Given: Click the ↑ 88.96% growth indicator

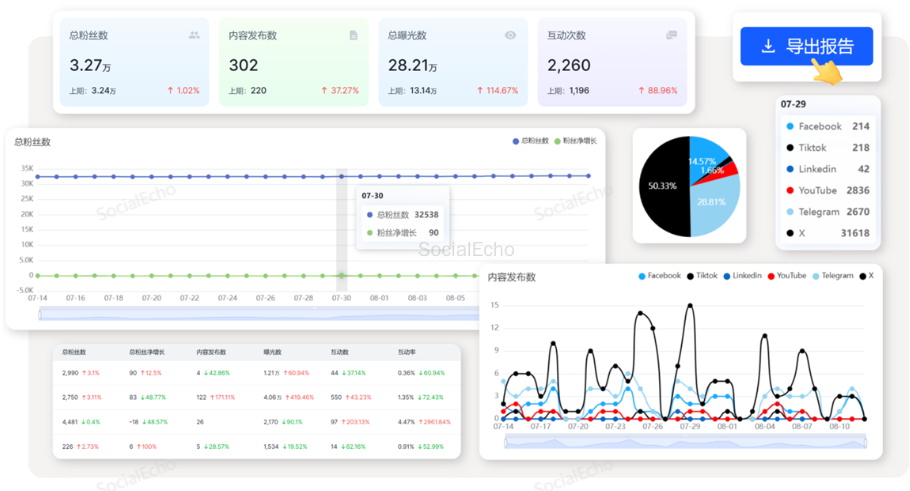Looking at the screenshot, I should (x=658, y=91).
